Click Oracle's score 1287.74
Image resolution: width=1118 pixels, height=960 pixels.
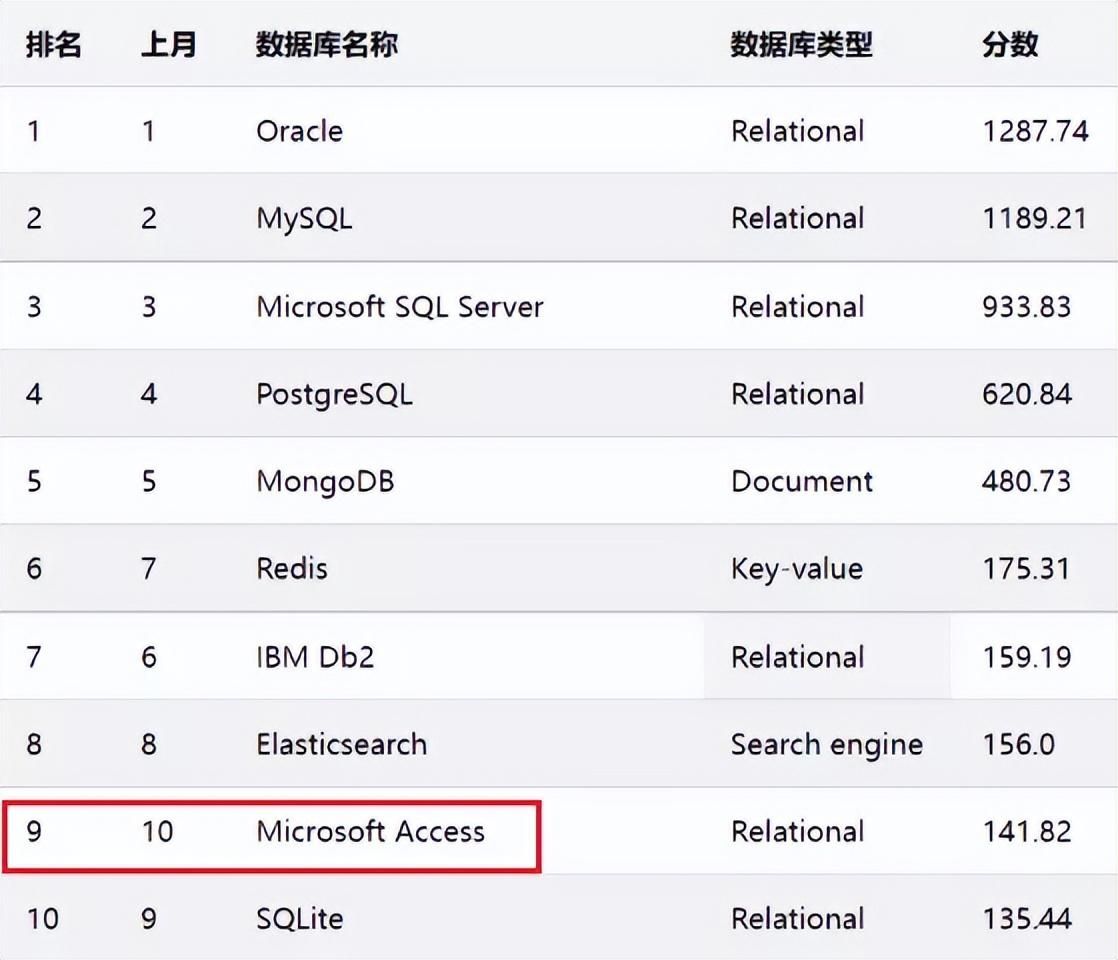click(1036, 131)
